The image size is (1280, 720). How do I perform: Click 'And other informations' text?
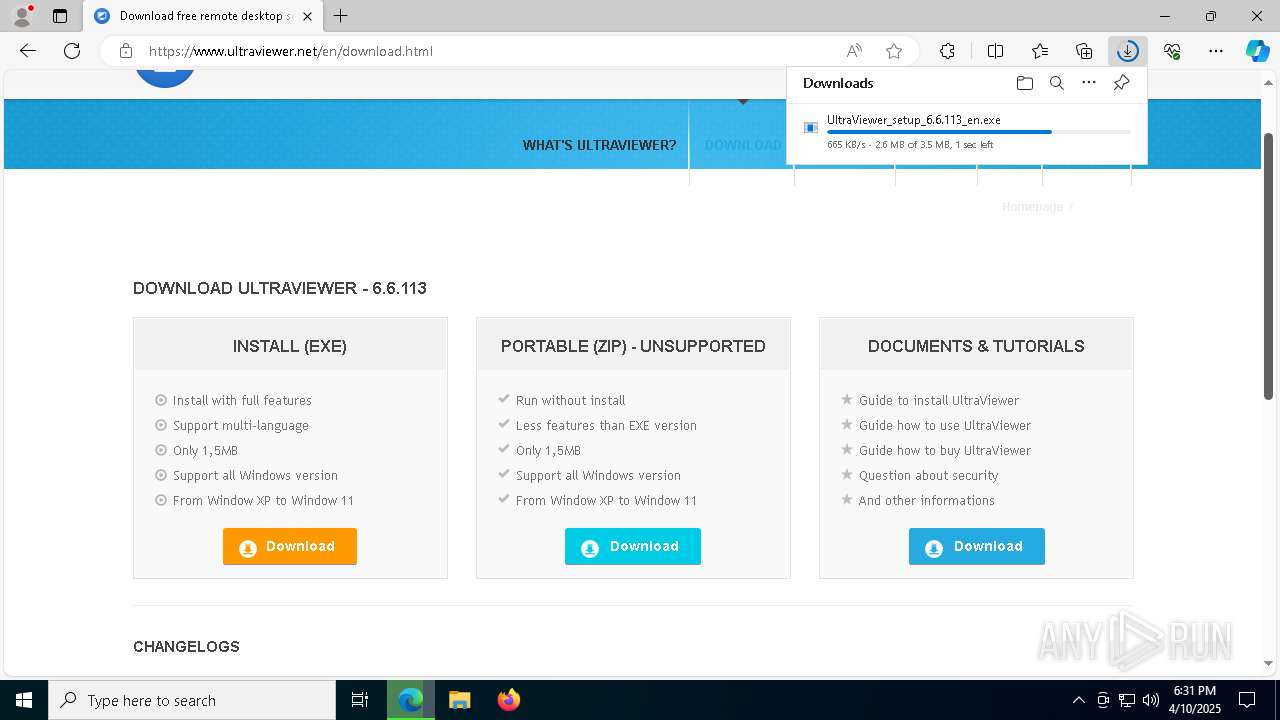[x=926, y=500]
